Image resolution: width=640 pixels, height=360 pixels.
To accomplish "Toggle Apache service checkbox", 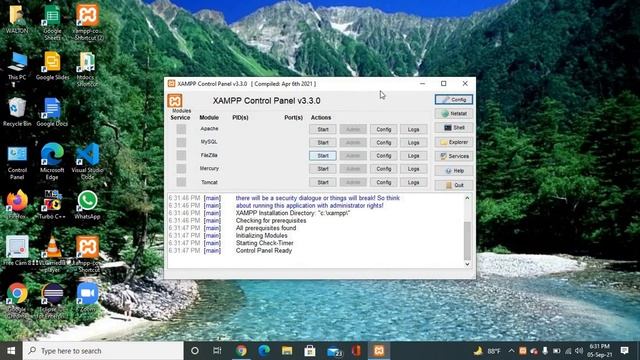I will pos(181,129).
